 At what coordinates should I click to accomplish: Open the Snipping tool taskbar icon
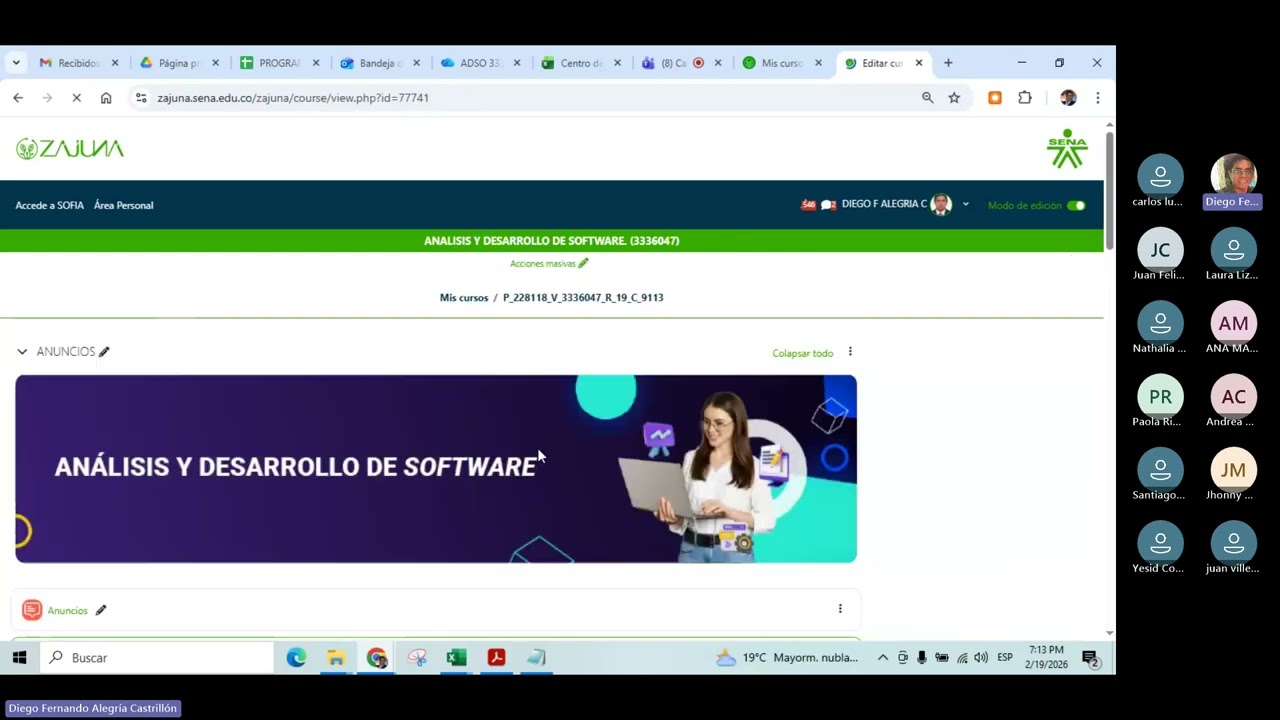click(x=417, y=657)
